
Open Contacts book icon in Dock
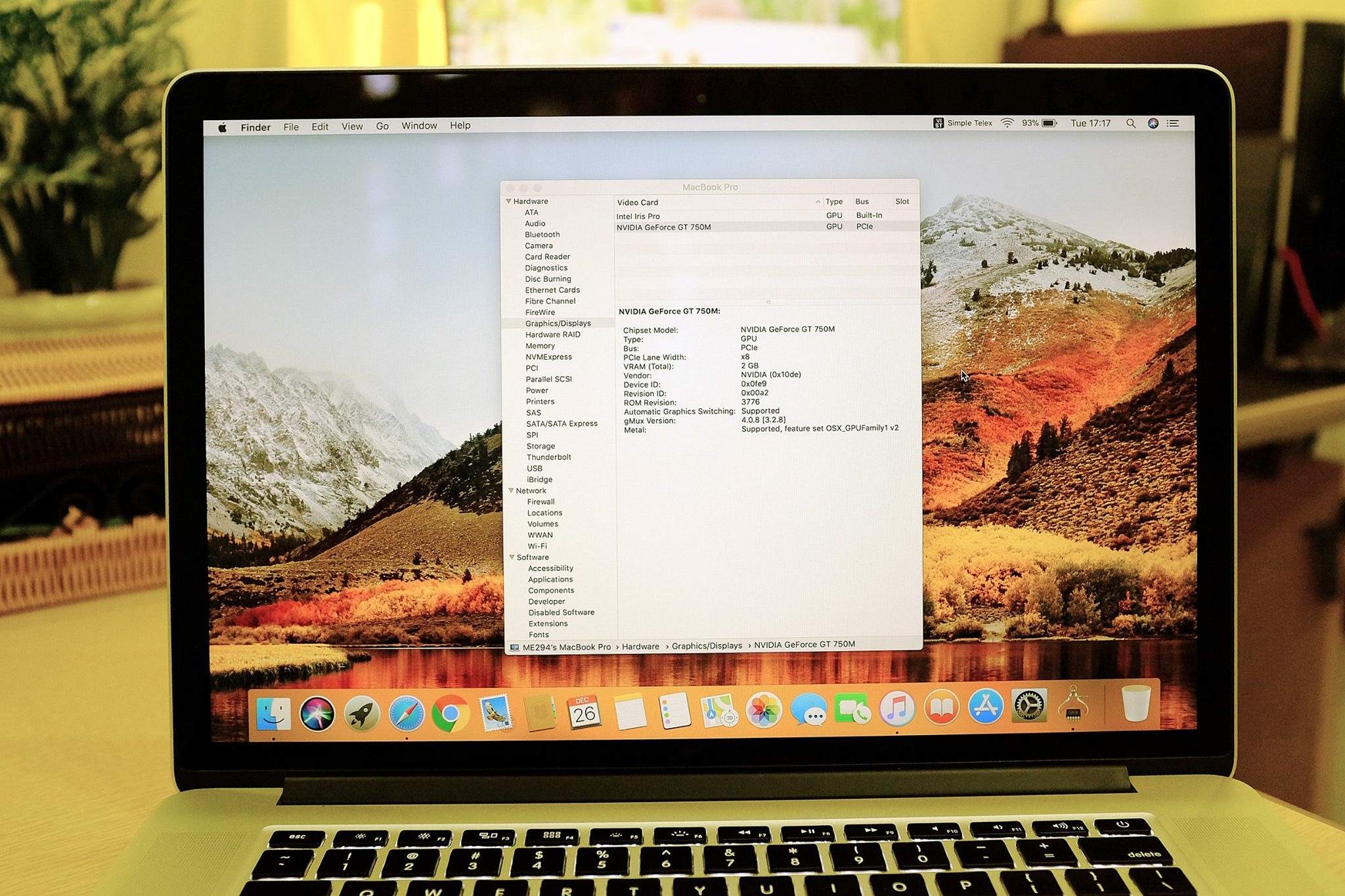[x=540, y=714]
